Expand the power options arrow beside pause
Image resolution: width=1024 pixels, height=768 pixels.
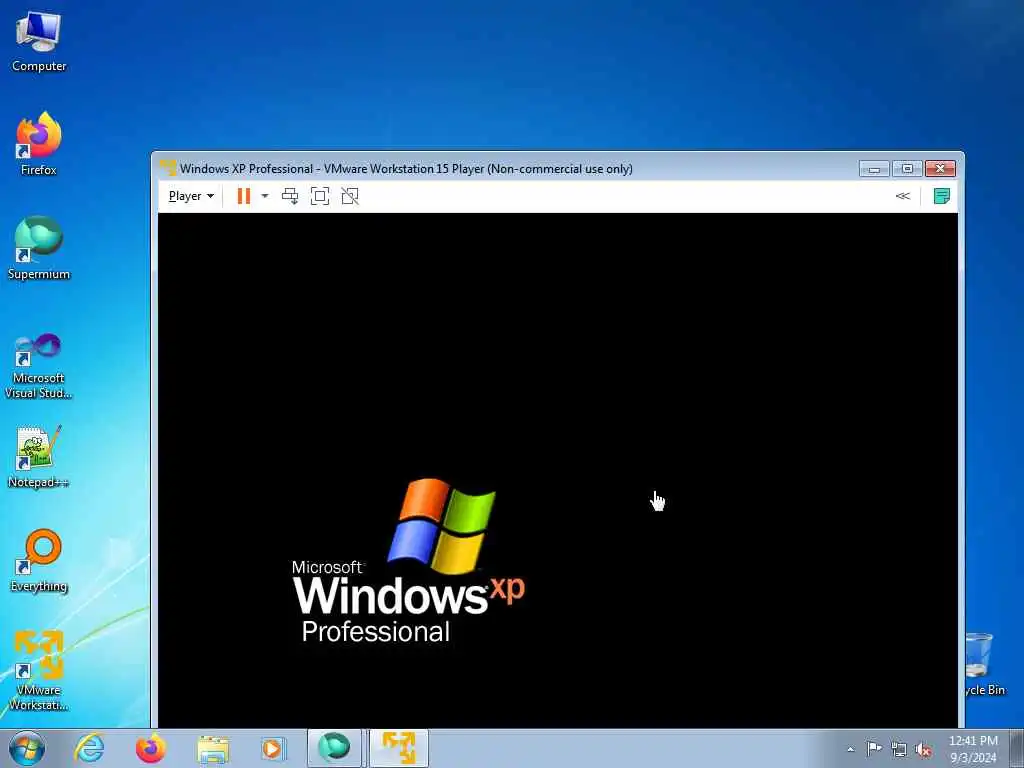point(264,196)
